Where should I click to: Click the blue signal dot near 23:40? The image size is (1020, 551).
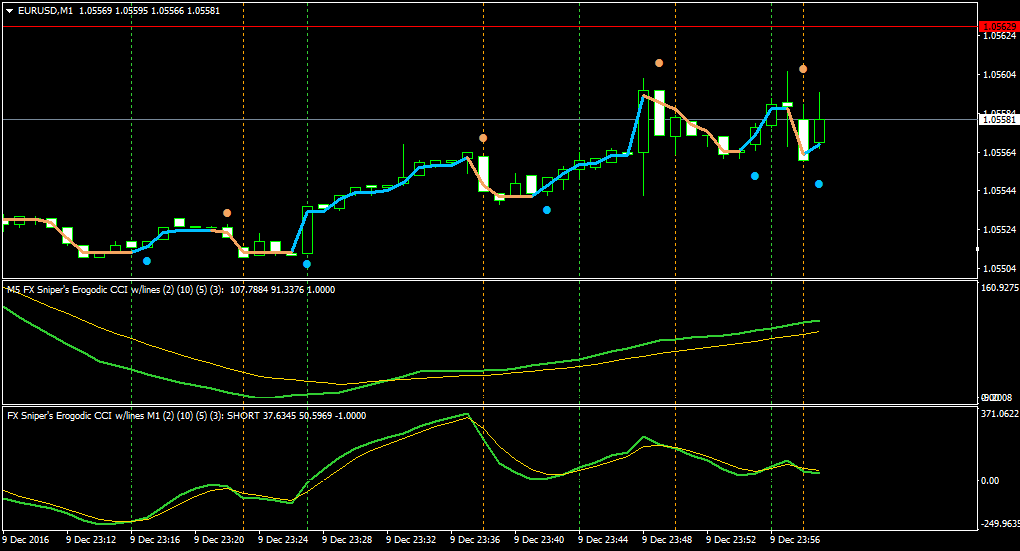(547, 209)
